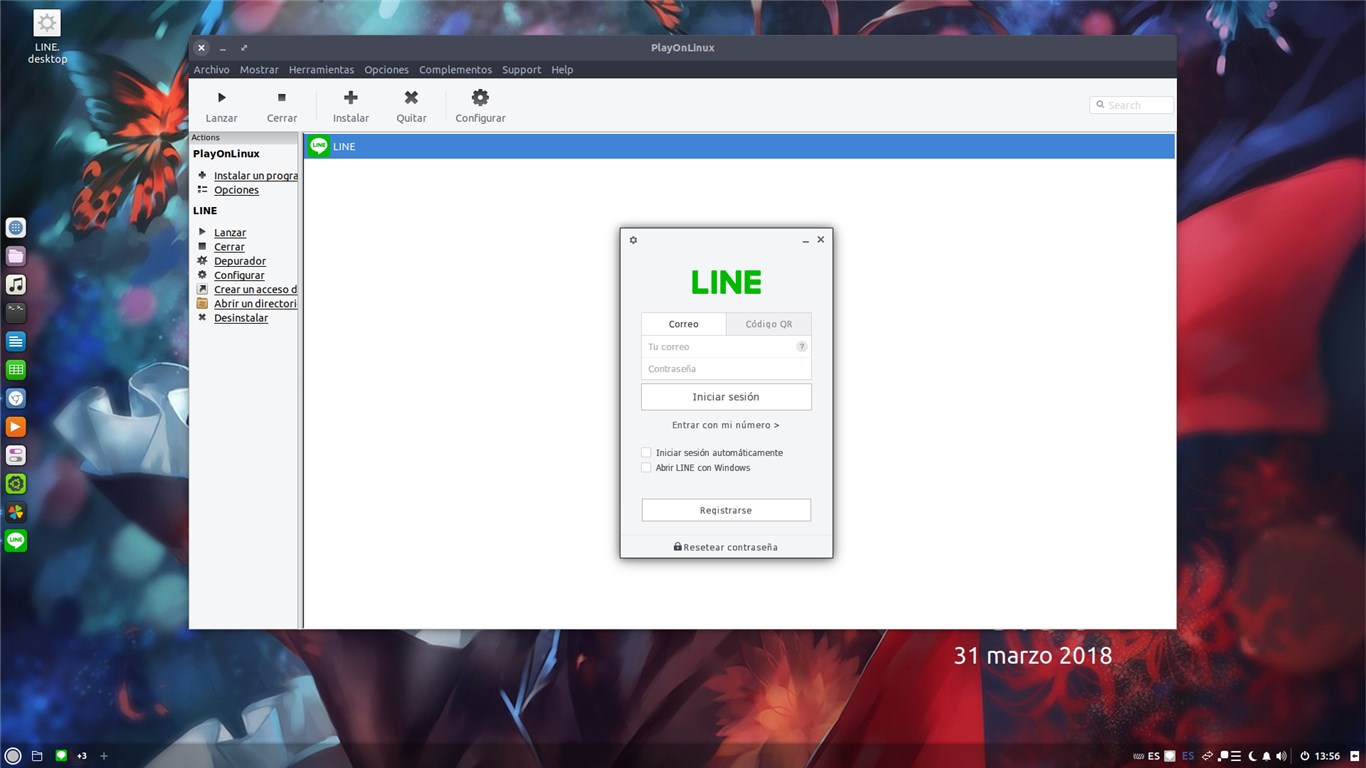Switch to the Código QR tab

pyautogui.click(x=769, y=324)
